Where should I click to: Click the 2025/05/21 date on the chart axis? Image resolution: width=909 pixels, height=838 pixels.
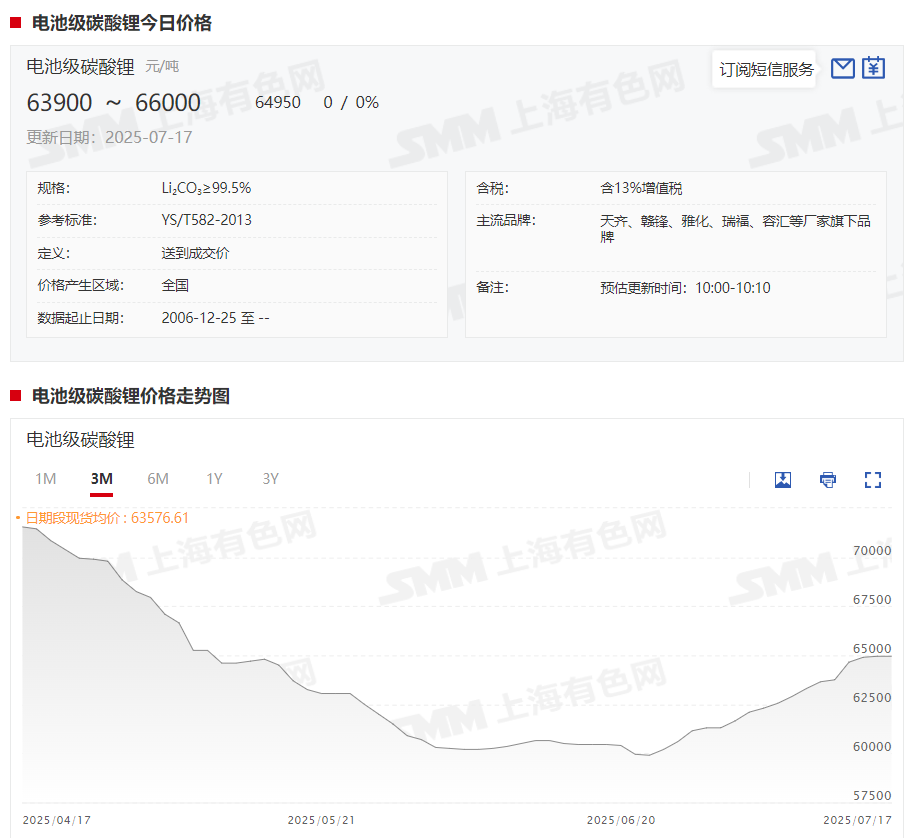[x=321, y=820]
